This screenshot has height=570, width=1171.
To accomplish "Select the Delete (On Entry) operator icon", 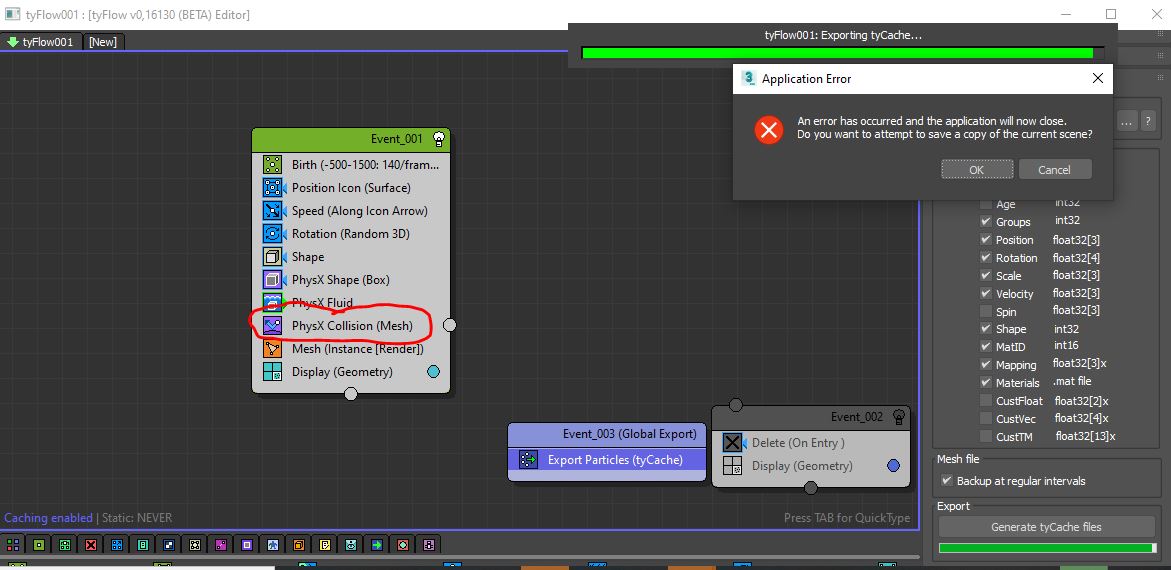I will click(x=733, y=443).
